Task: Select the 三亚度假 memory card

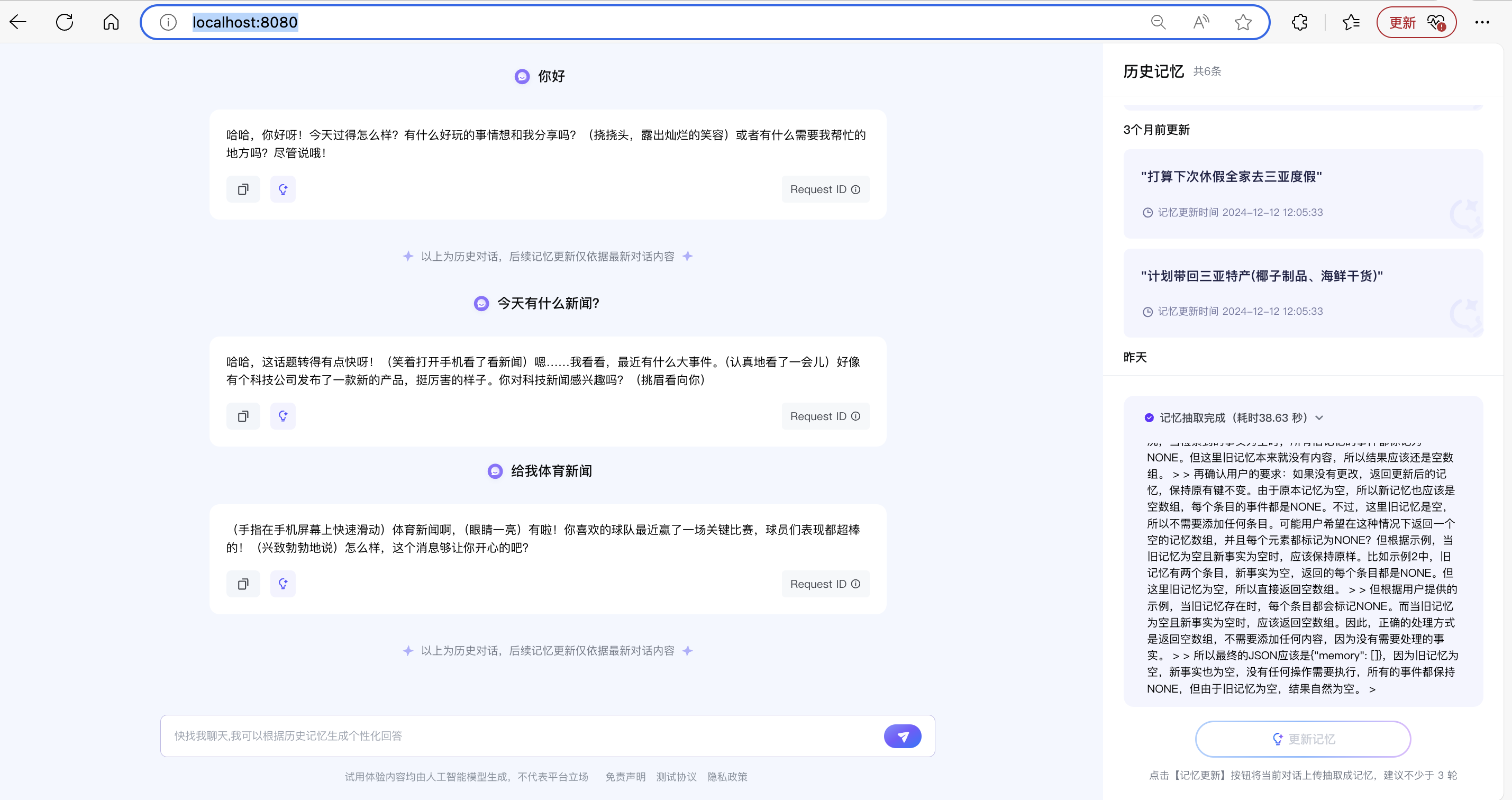Action: pos(1302,194)
